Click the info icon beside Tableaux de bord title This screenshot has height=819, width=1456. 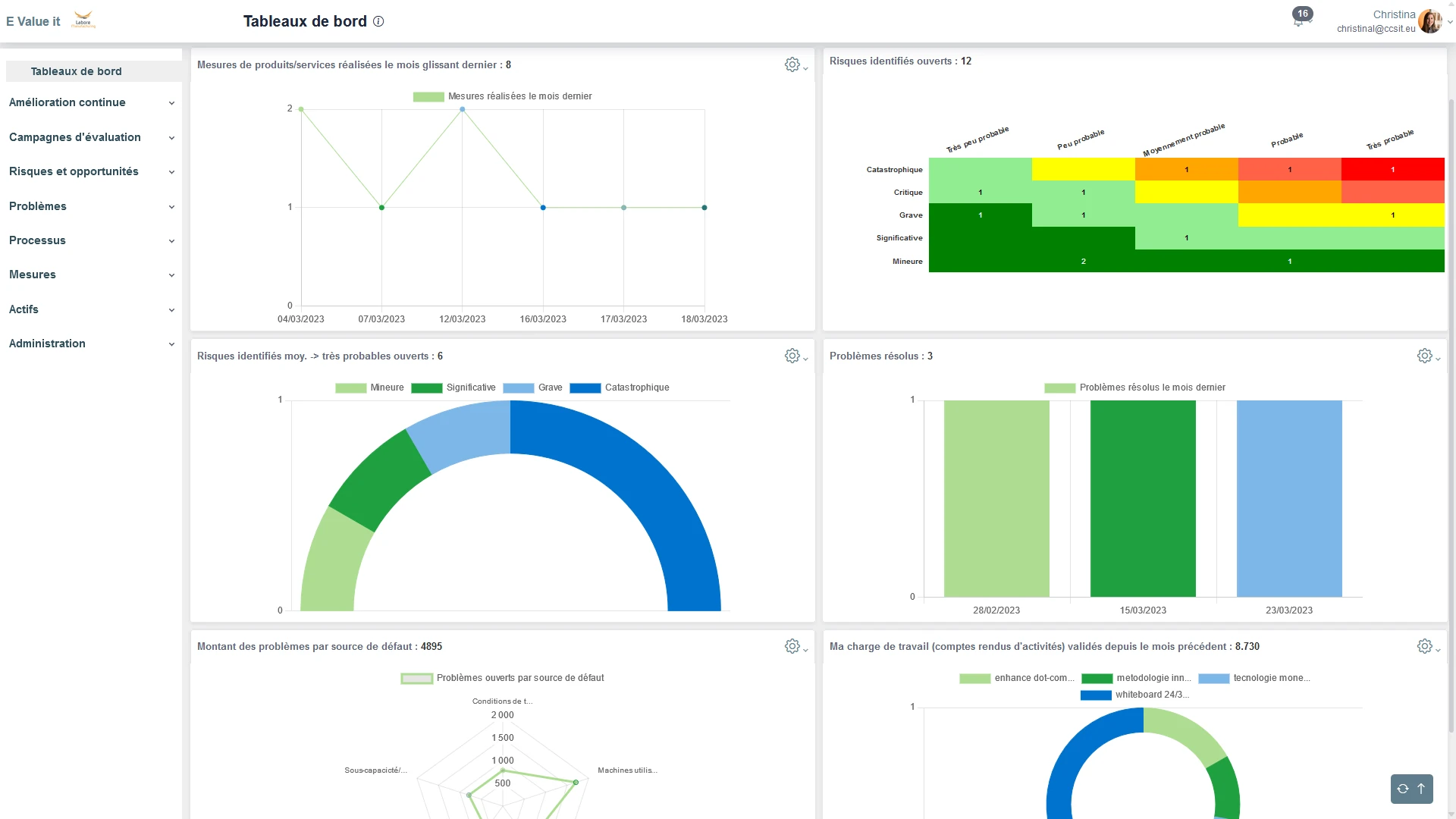click(378, 21)
